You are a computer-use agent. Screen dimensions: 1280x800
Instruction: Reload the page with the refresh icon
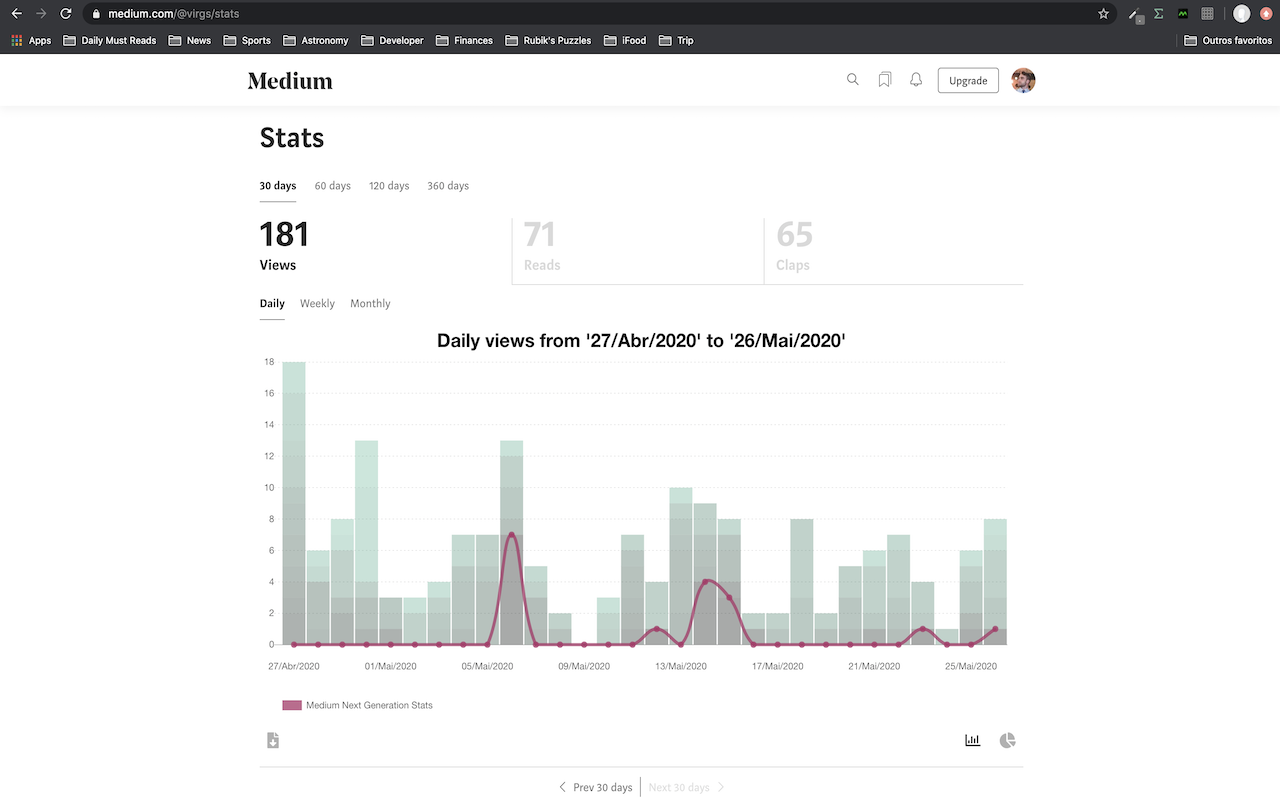pos(66,14)
